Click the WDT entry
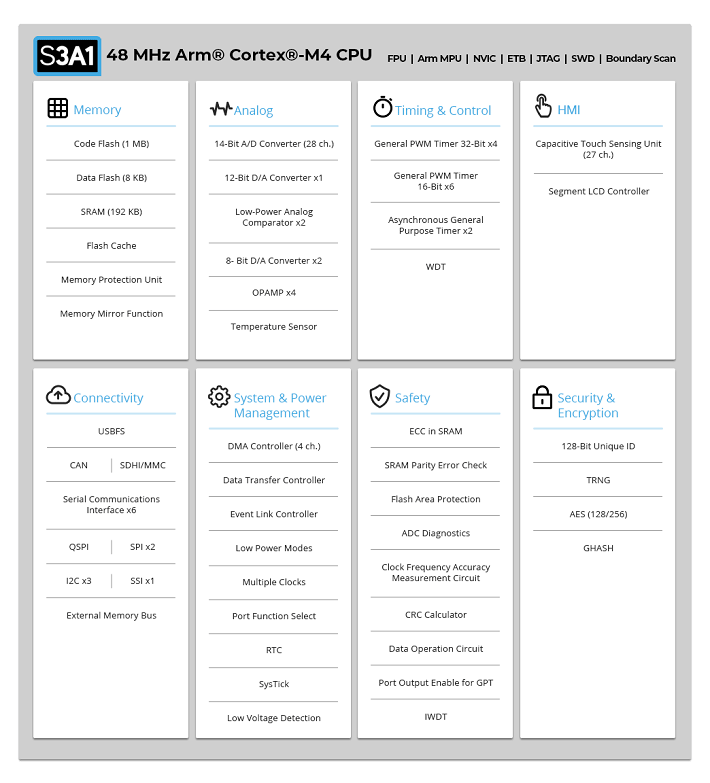Screen dimensions: 710x783 tap(435, 267)
